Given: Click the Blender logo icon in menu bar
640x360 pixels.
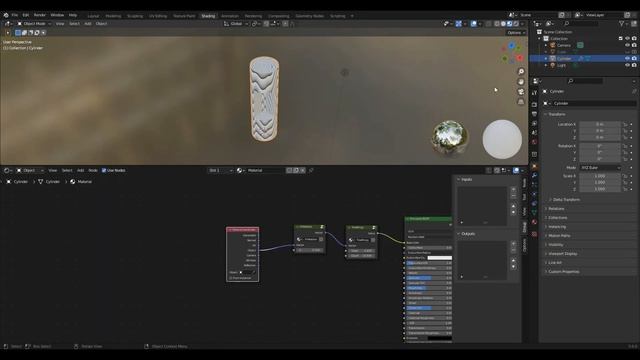Looking at the screenshot, I should click(6, 15).
